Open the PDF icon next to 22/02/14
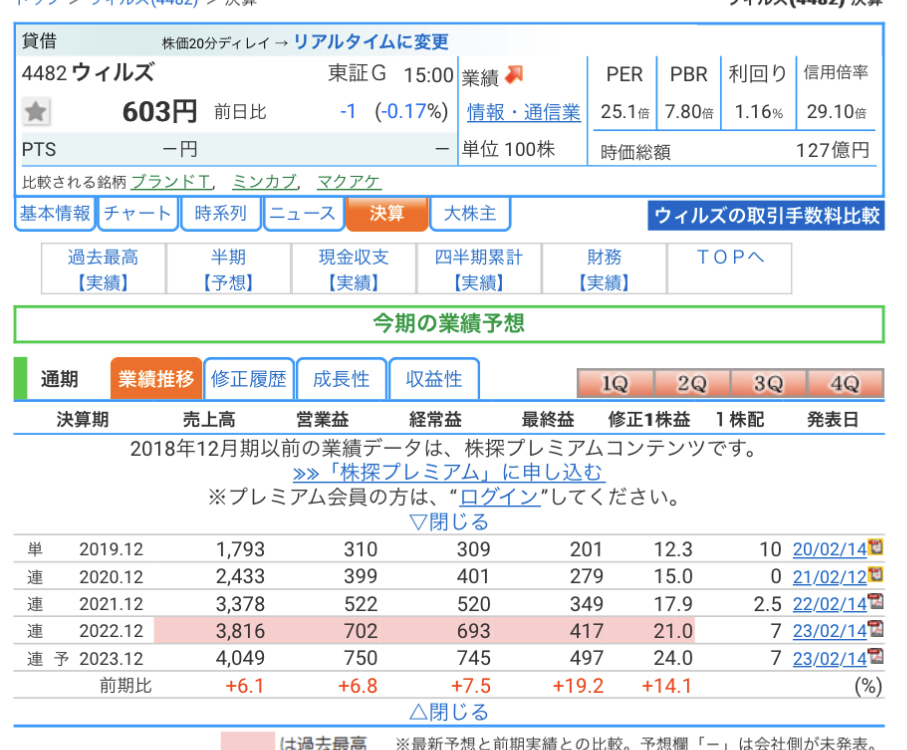Viewport: 907px width, 750px height. click(x=876, y=601)
